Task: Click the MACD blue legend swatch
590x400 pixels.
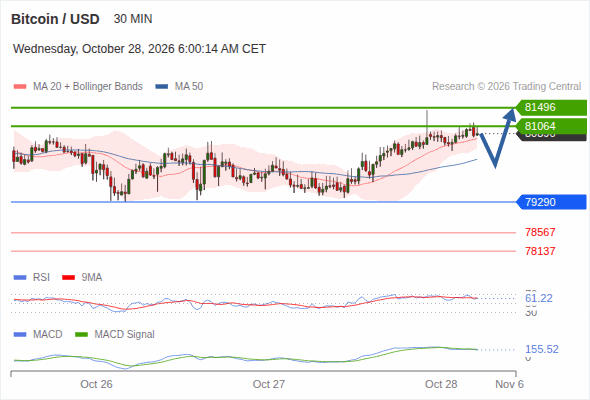Action: tap(20, 334)
